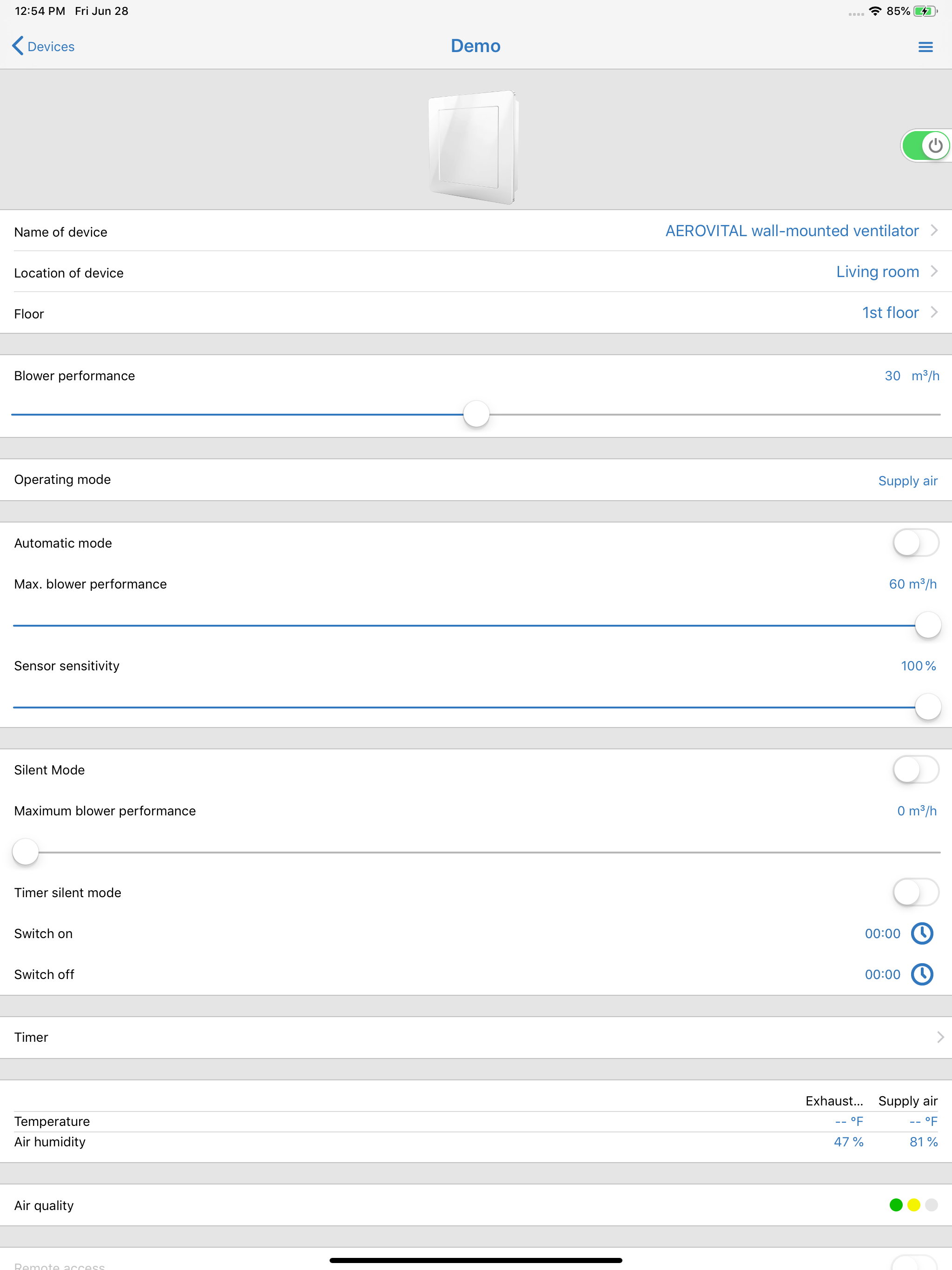
Task: Toggle the device power switch off
Action: click(926, 145)
